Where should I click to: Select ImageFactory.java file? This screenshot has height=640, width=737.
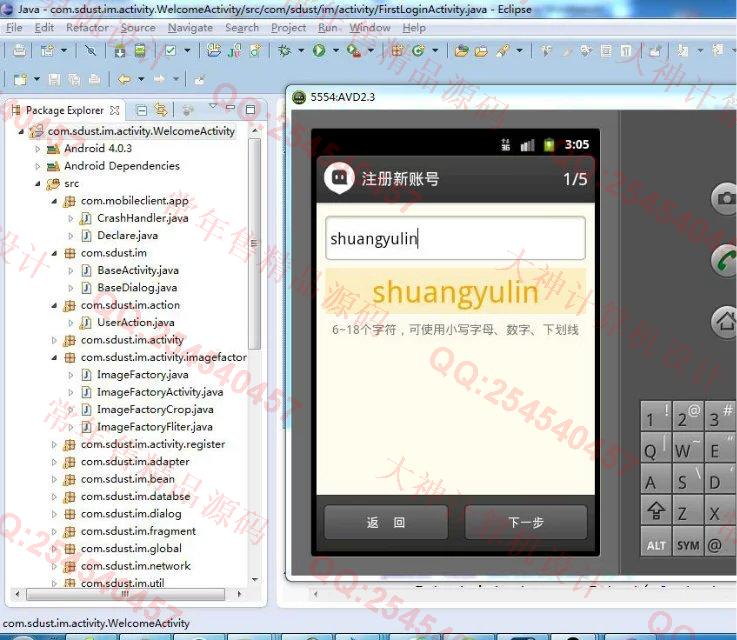[142, 375]
